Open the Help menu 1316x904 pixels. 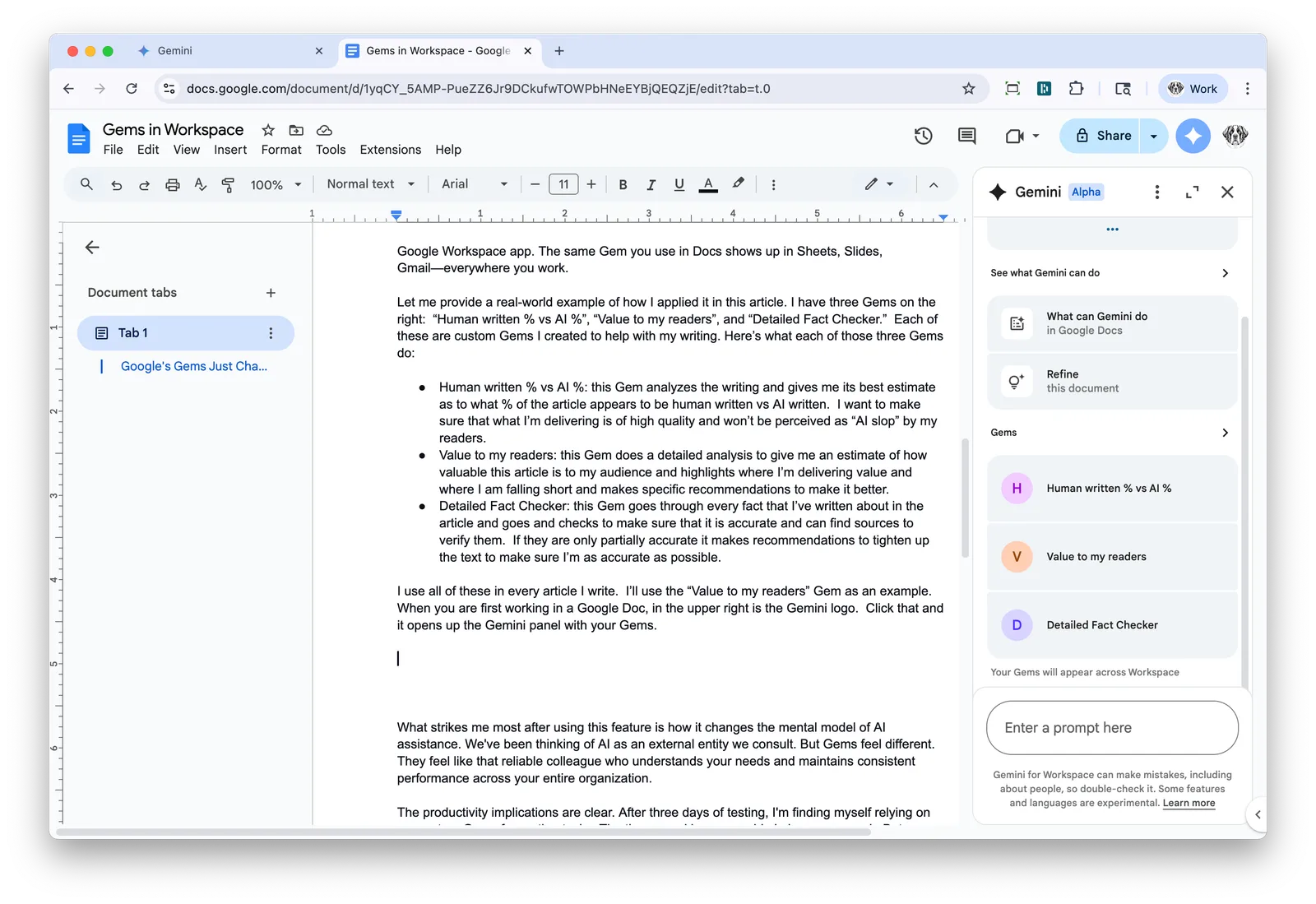pyautogui.click(x=448, y=150)
